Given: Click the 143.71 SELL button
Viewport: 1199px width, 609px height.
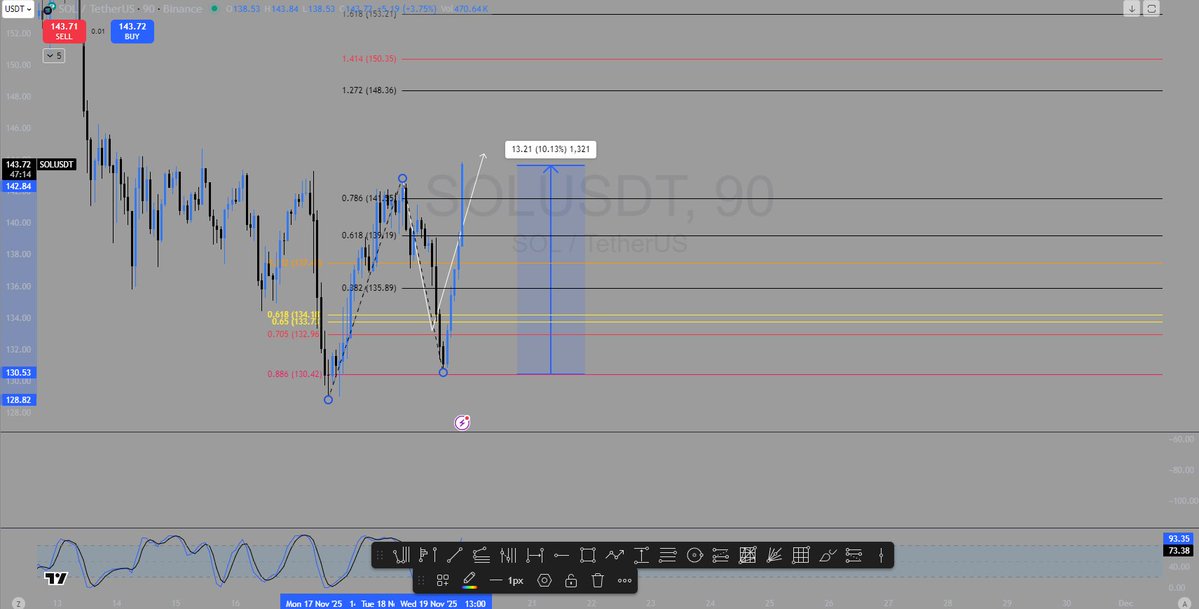Looking at the screenshot, I should [64, 31].
